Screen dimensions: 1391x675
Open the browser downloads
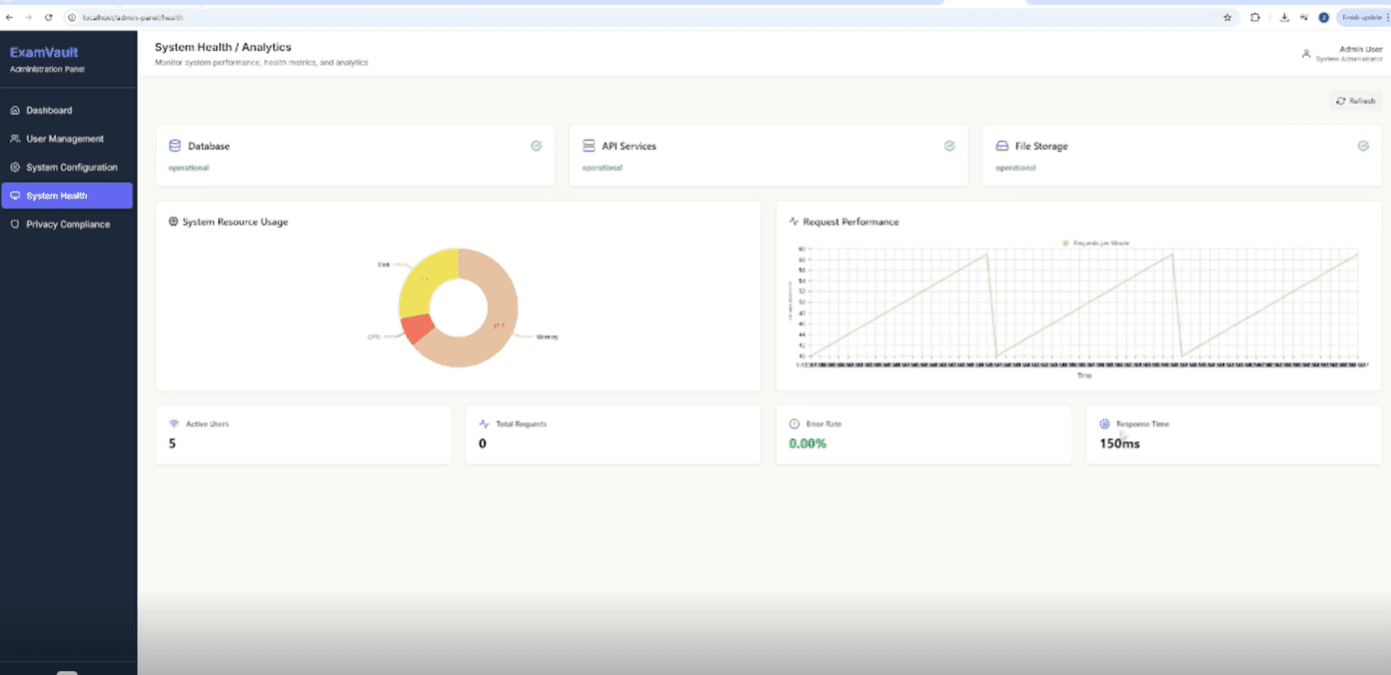pos(1284,17)
